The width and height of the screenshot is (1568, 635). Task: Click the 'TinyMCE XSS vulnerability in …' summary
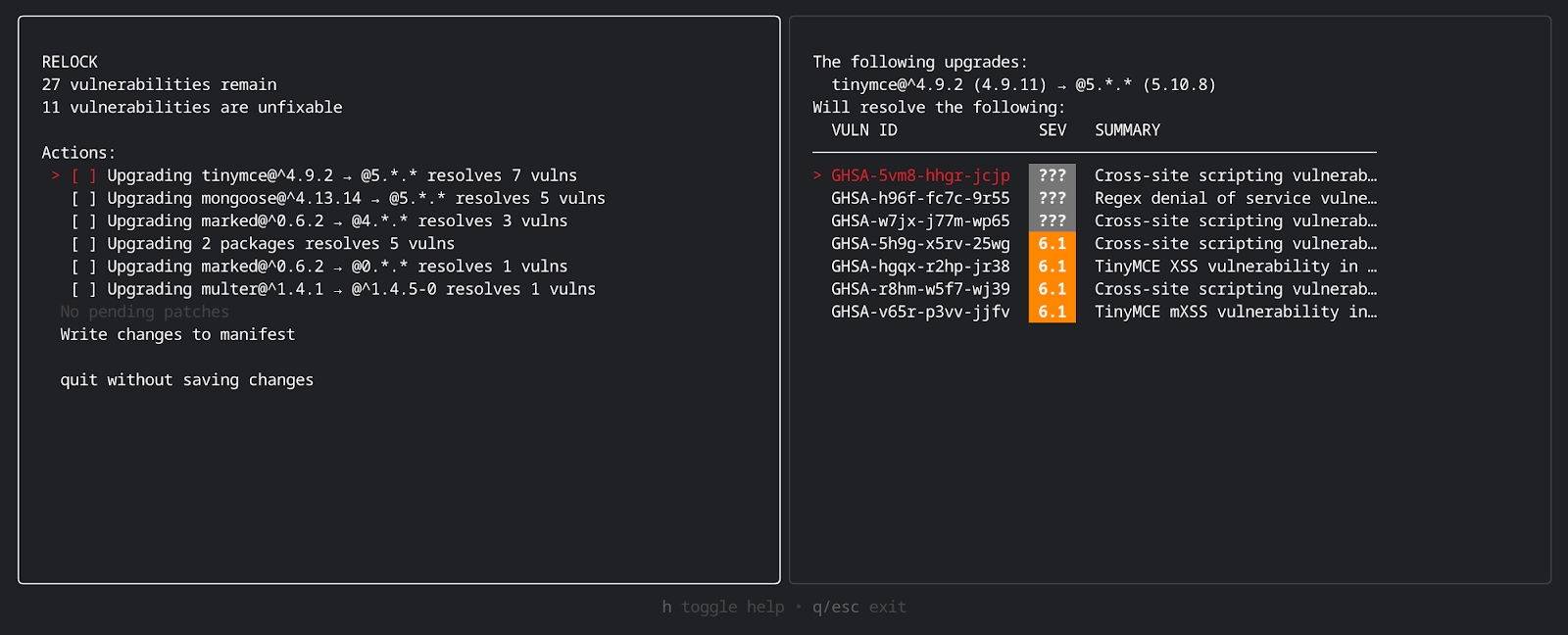1236,266
